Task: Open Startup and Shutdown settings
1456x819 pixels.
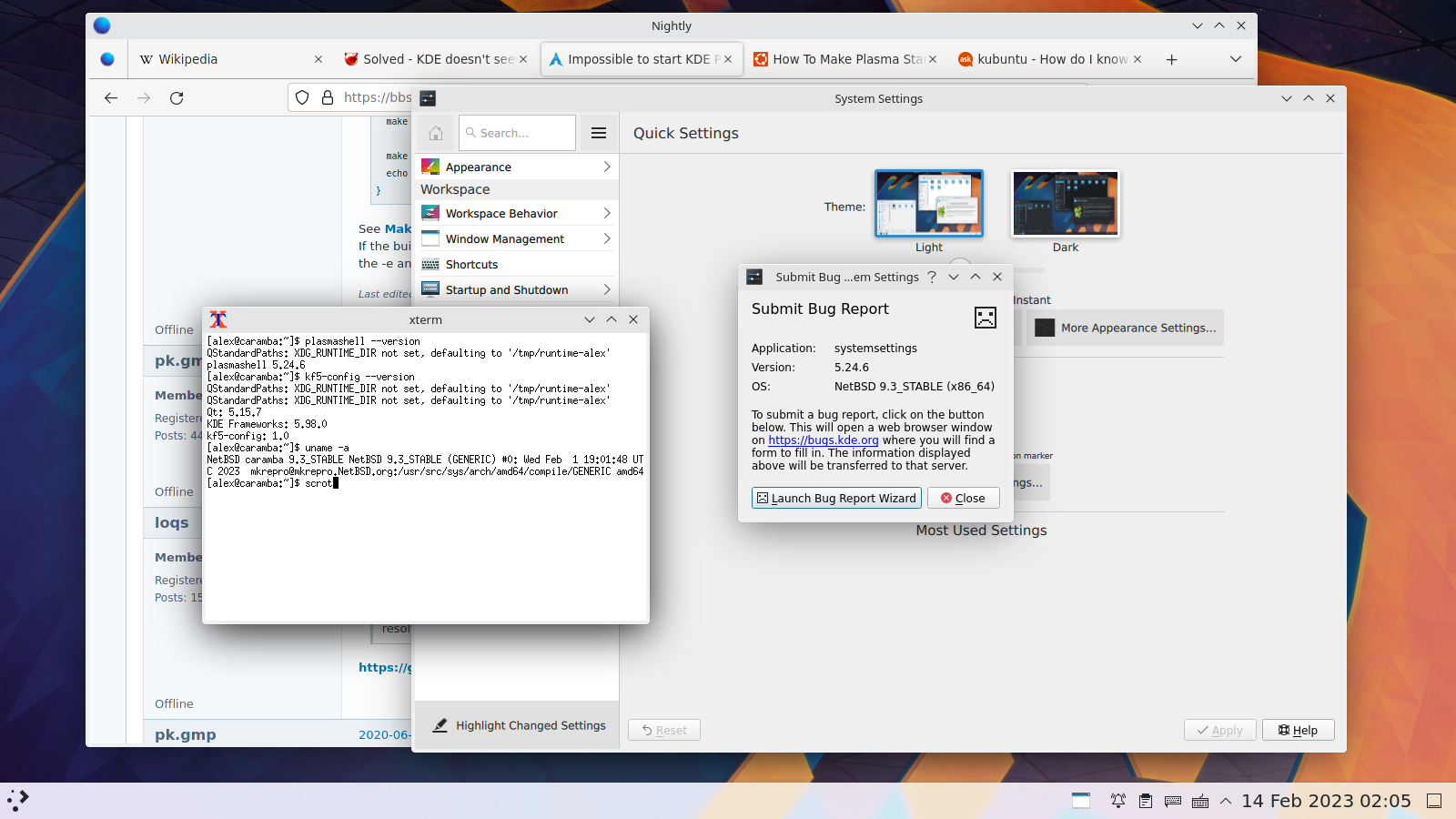Action: coord(516,290)
